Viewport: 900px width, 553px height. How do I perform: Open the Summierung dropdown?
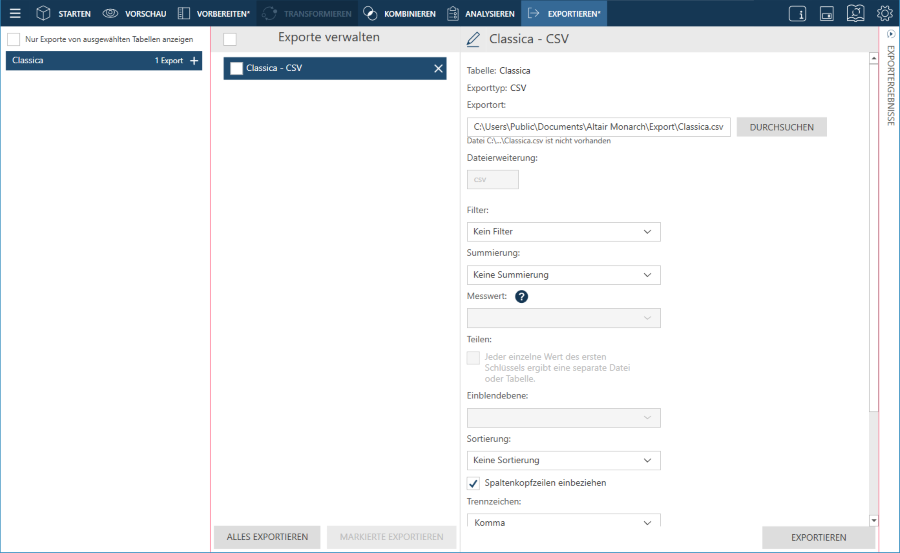tap(563, 275)
